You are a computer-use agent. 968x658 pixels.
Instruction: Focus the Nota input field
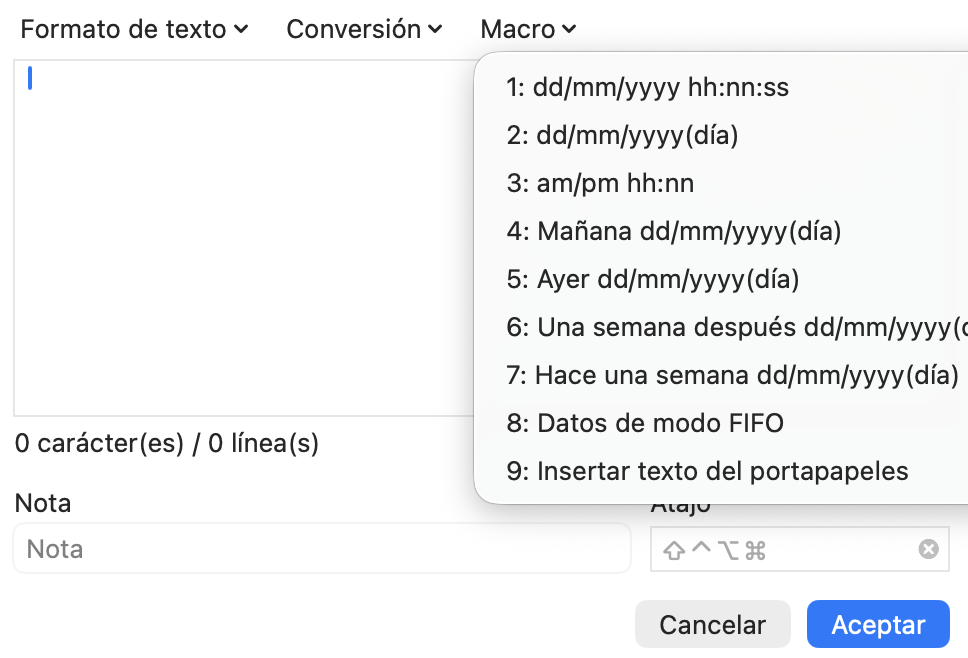322,549
